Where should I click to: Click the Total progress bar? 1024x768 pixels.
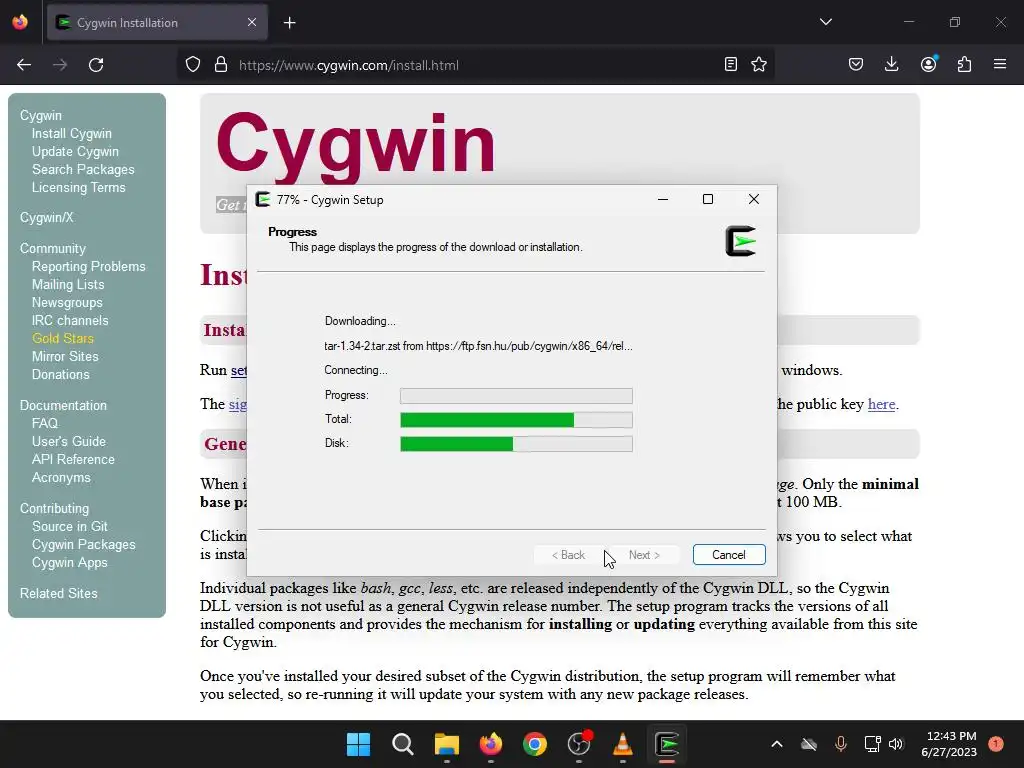coord(516,419)
